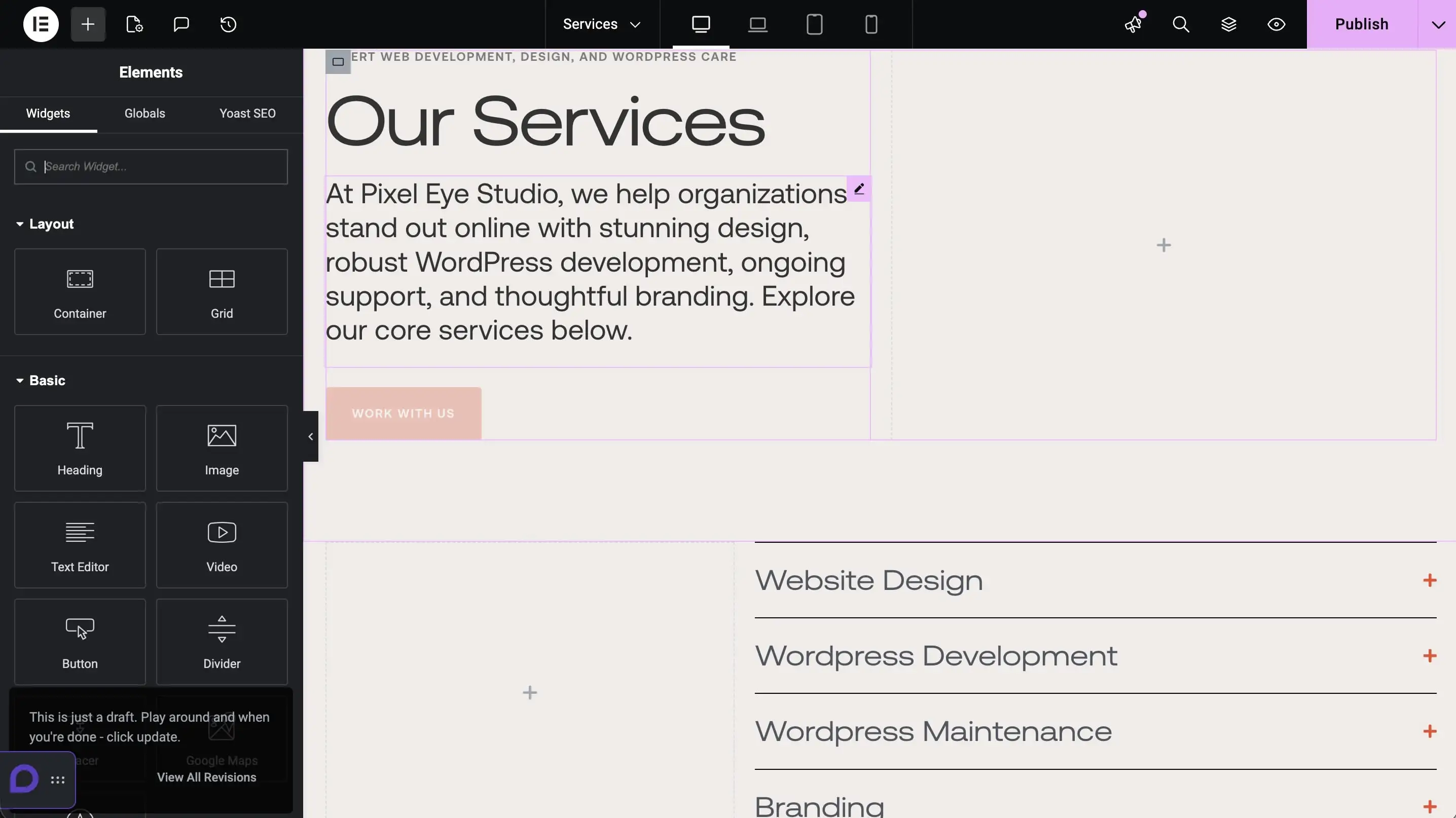Open the Structure layers icon

(x=1229, y=24)
